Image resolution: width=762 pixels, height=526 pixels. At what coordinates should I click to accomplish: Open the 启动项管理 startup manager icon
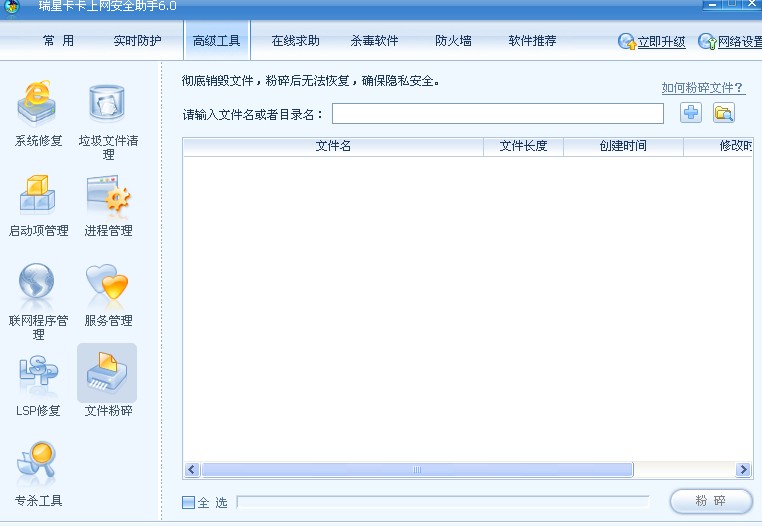click(x=37, y=194)
